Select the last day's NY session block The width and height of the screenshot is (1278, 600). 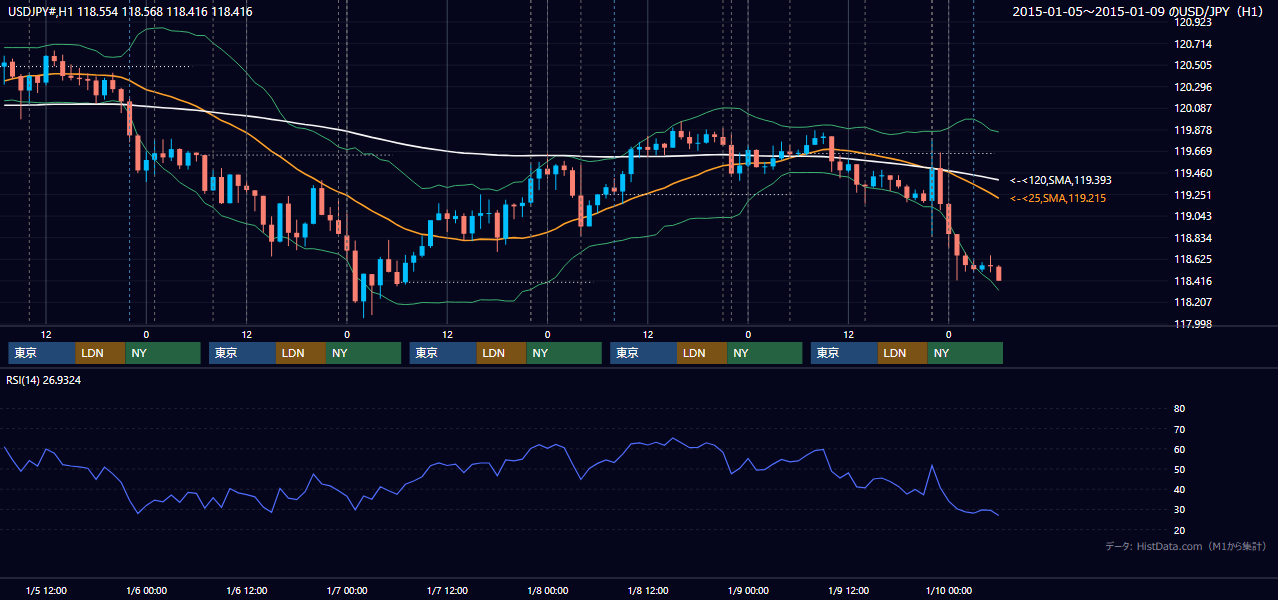click(965, 353)
